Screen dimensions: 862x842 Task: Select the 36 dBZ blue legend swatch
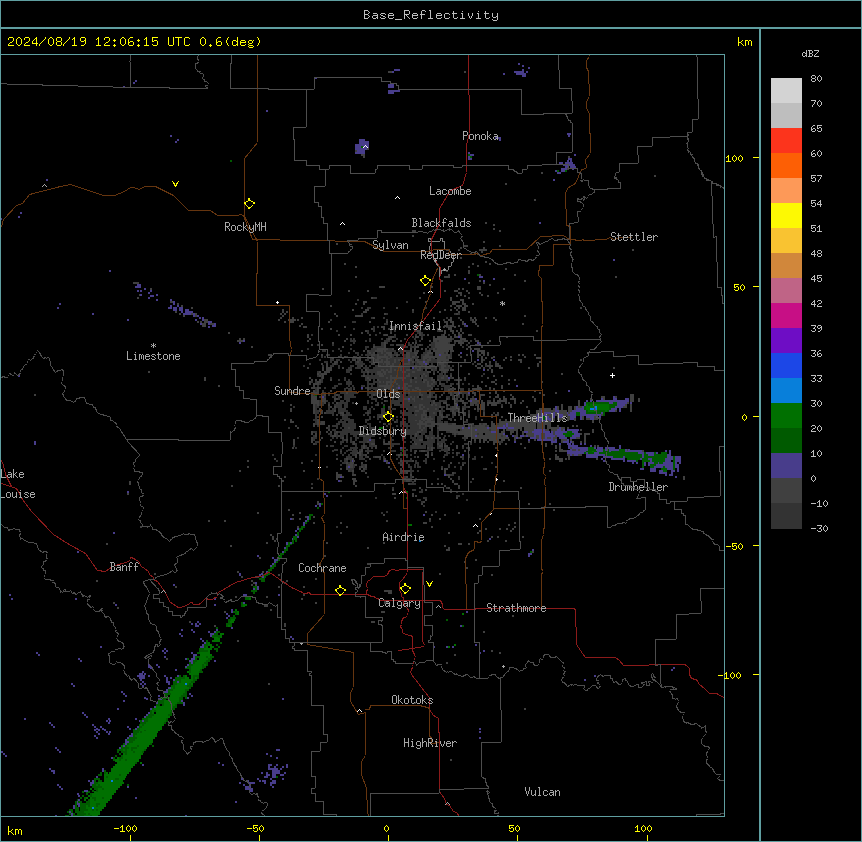(786, 365)
